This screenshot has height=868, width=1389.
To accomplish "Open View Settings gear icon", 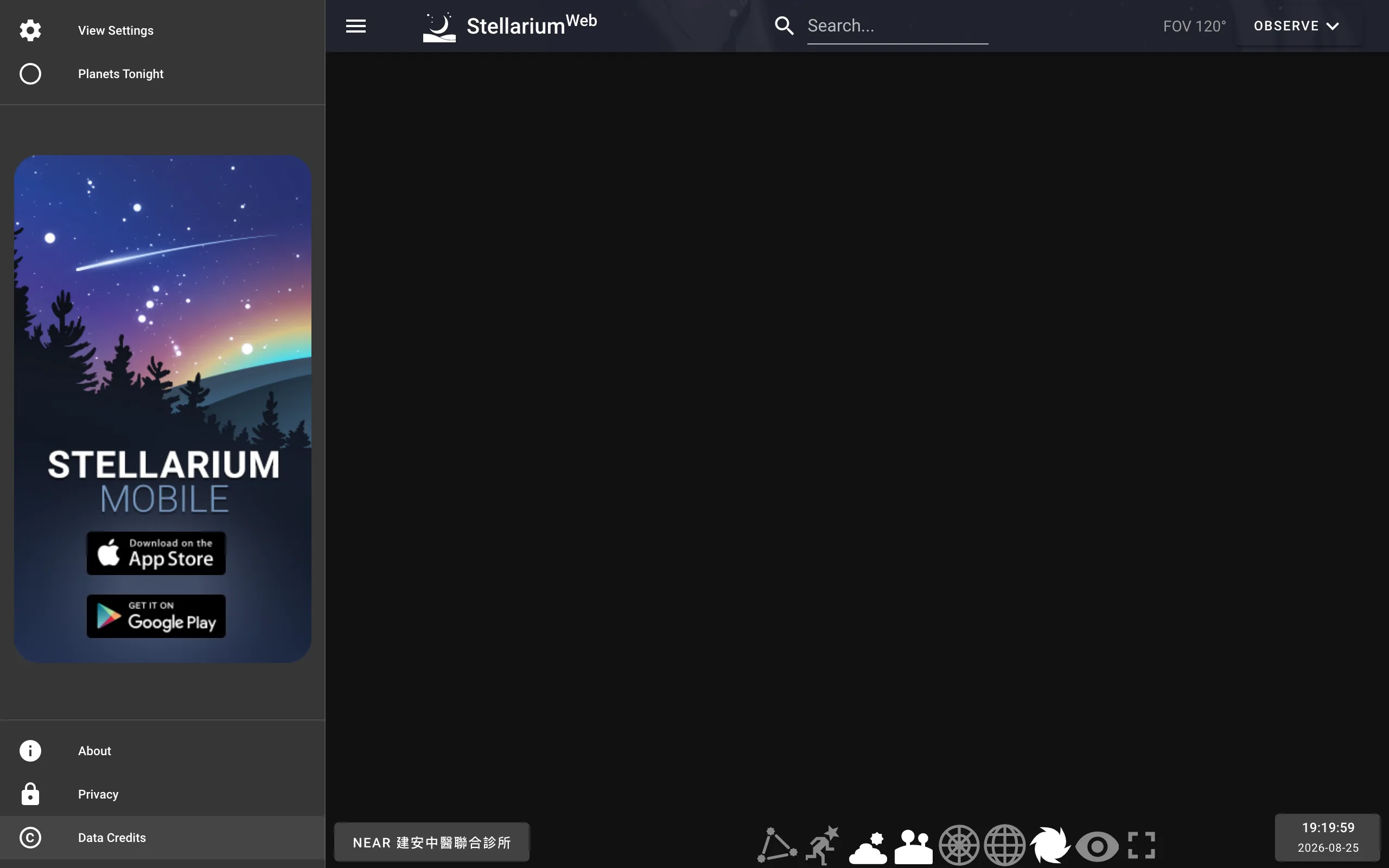I will (30, 30).
